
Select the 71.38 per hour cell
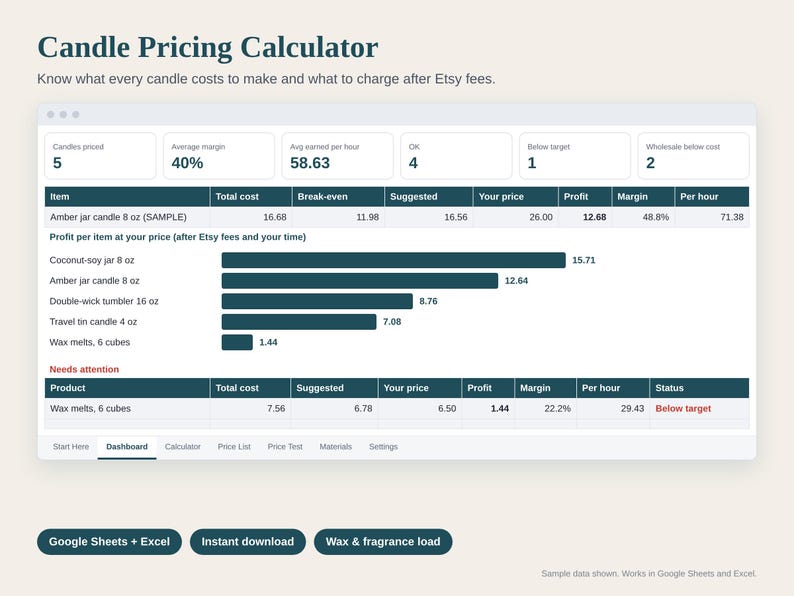tap(712, 217)
